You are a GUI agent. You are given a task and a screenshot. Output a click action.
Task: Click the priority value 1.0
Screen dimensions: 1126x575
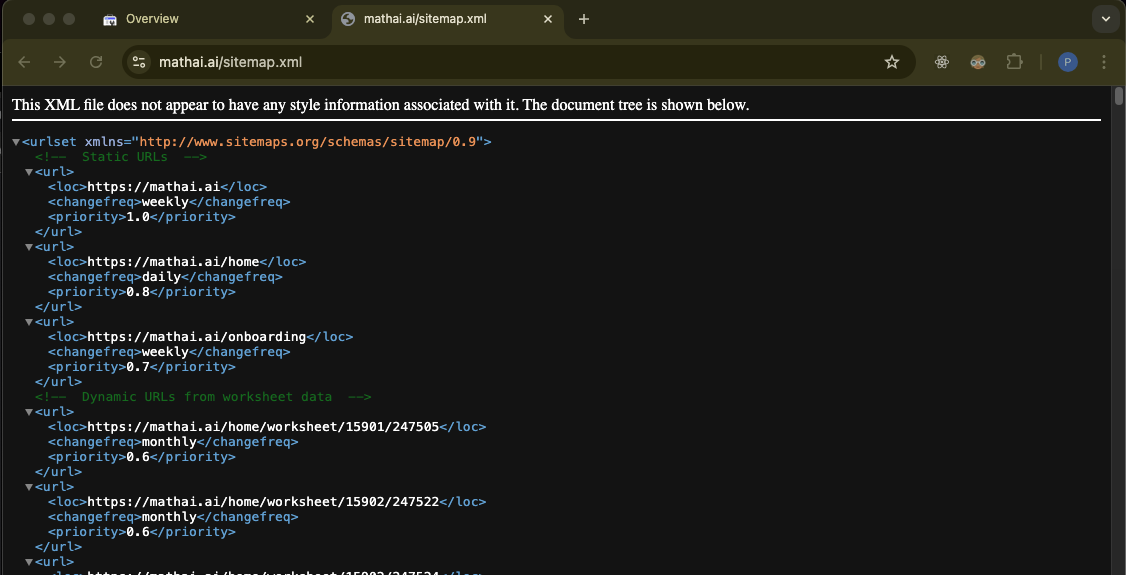tap(138, 217)
